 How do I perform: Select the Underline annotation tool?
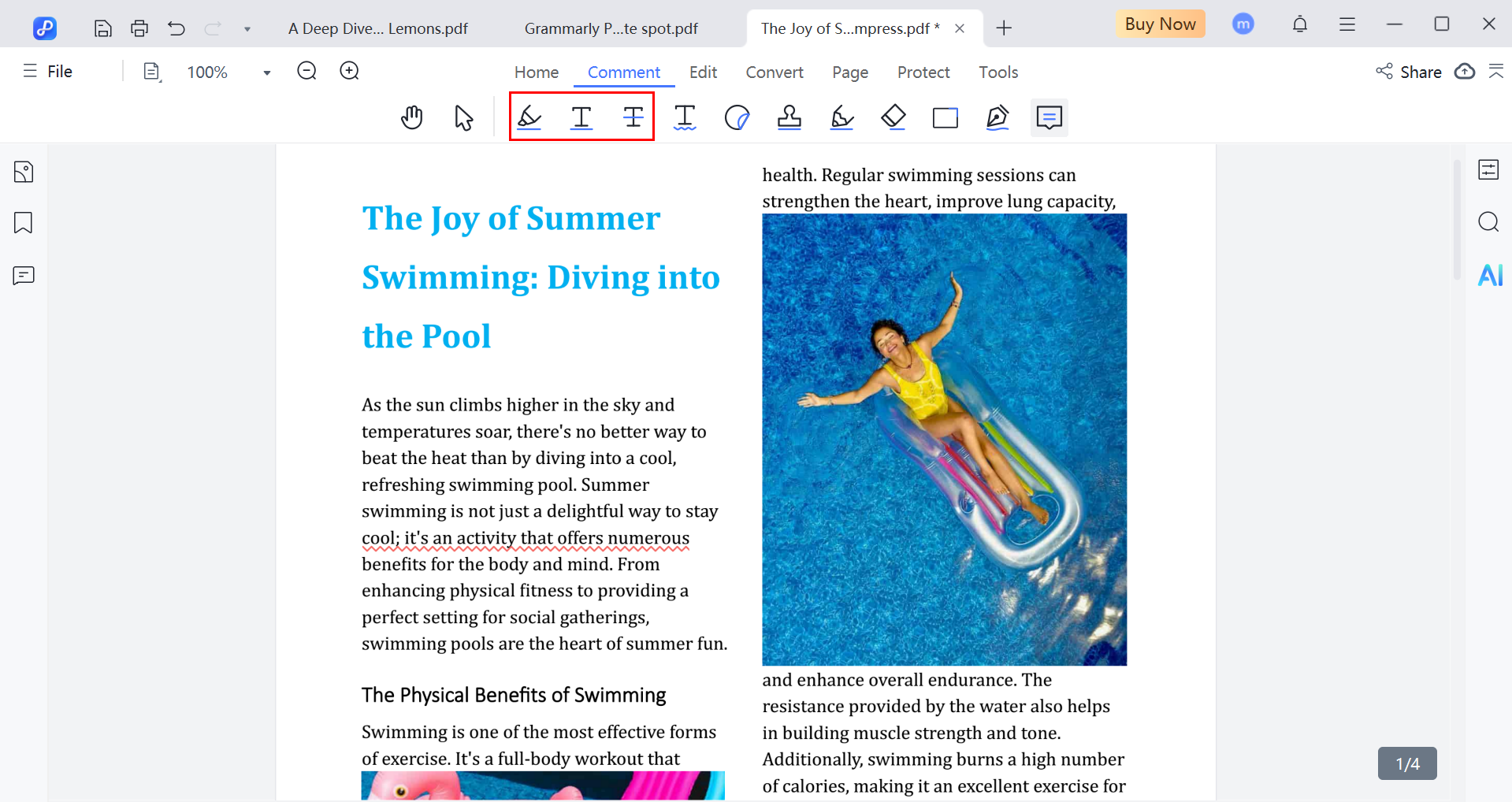click(581, 117)
